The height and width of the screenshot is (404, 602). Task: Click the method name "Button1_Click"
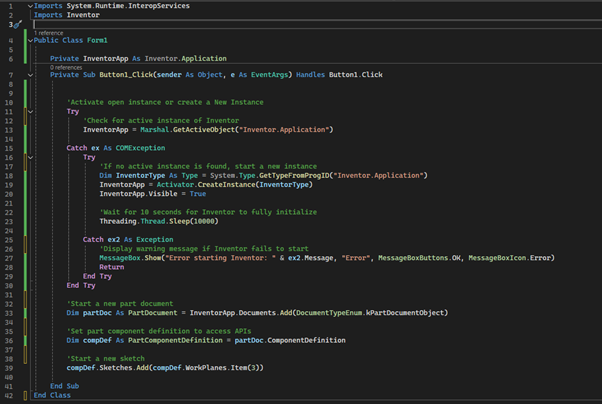tap(126, 75)
